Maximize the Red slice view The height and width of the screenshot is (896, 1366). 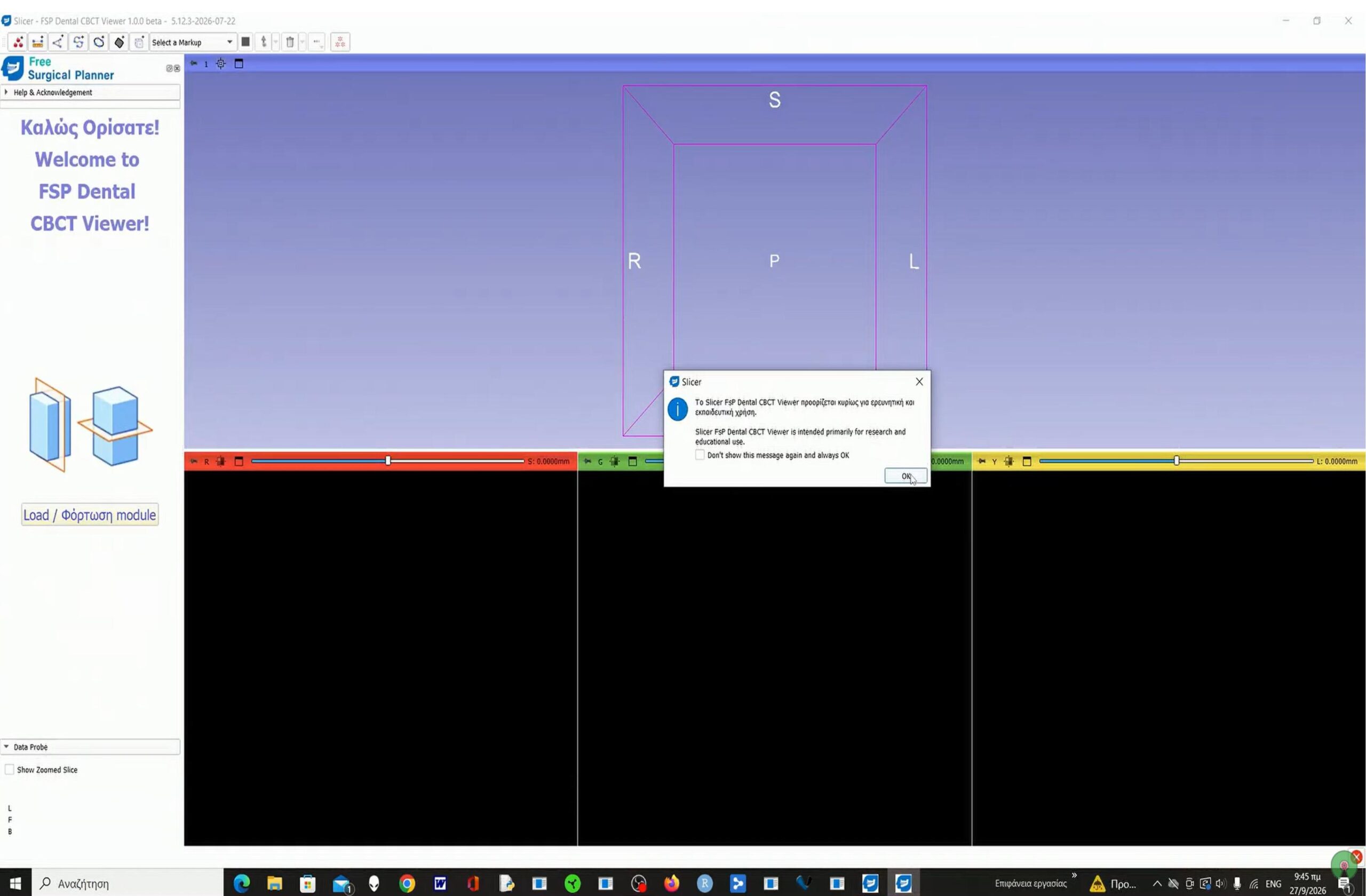coord(240,462)
